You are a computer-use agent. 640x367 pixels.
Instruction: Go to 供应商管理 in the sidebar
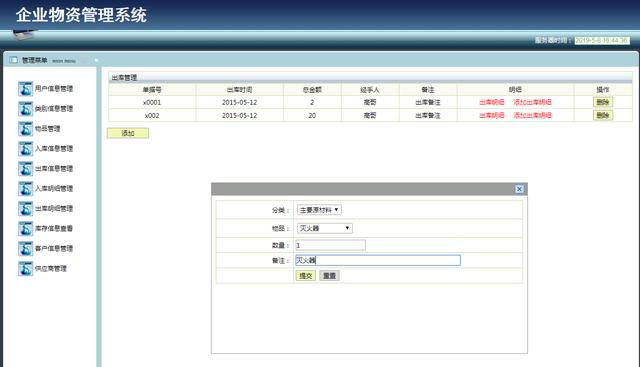51,269
